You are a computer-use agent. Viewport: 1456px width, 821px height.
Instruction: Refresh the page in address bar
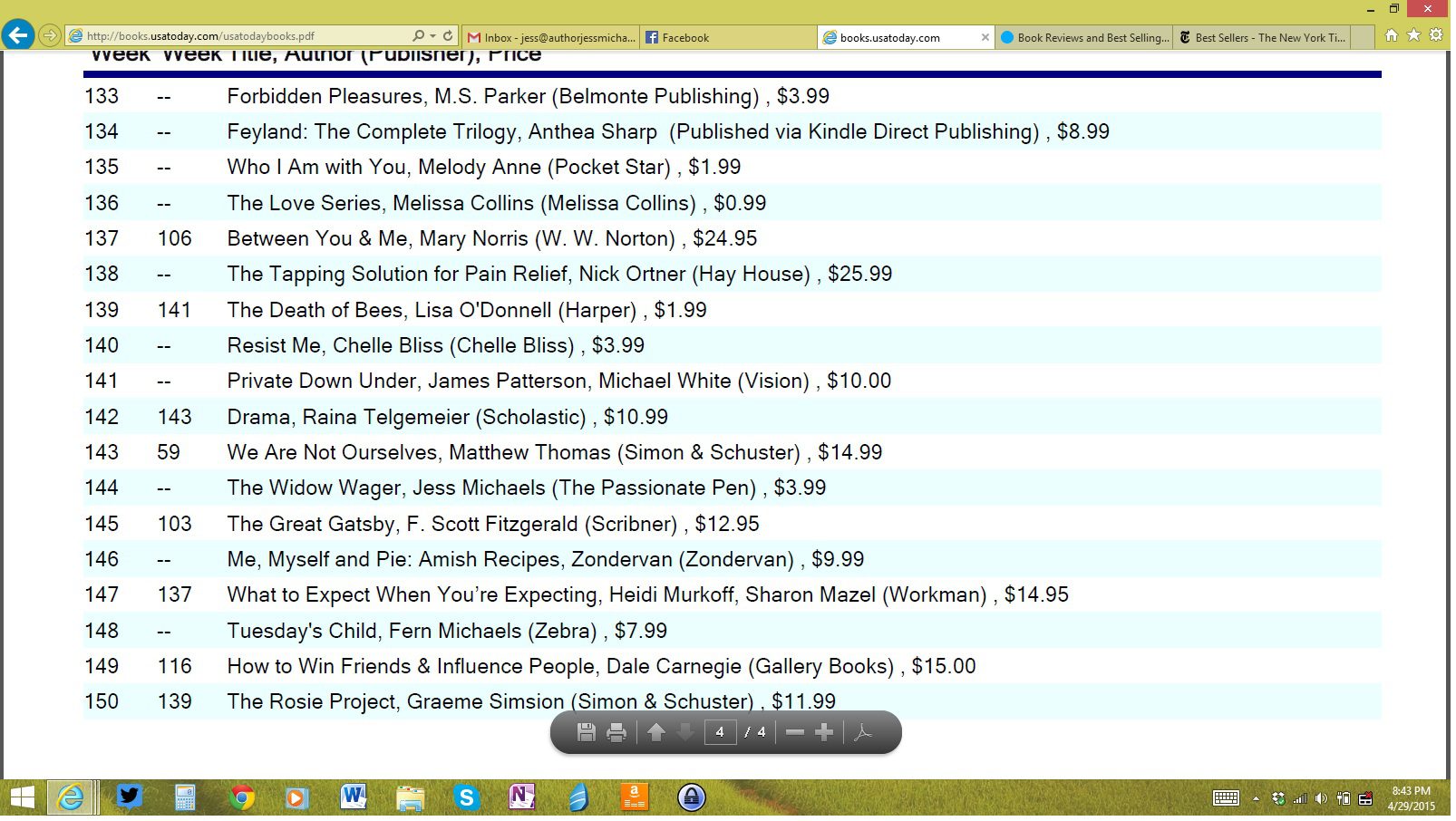click(x=448, y=36)
